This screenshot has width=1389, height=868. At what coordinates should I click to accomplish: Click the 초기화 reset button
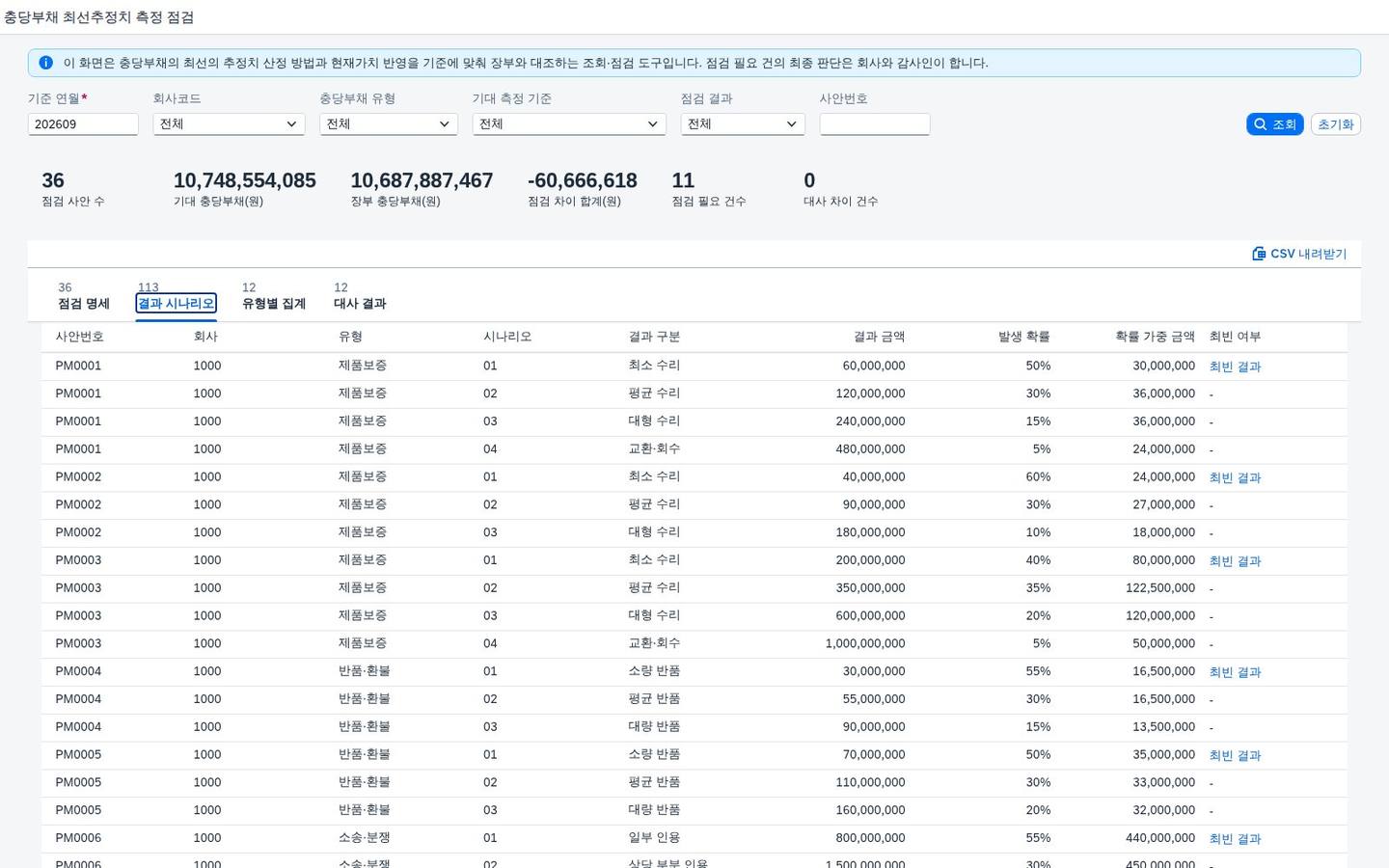click(1336, 124)
